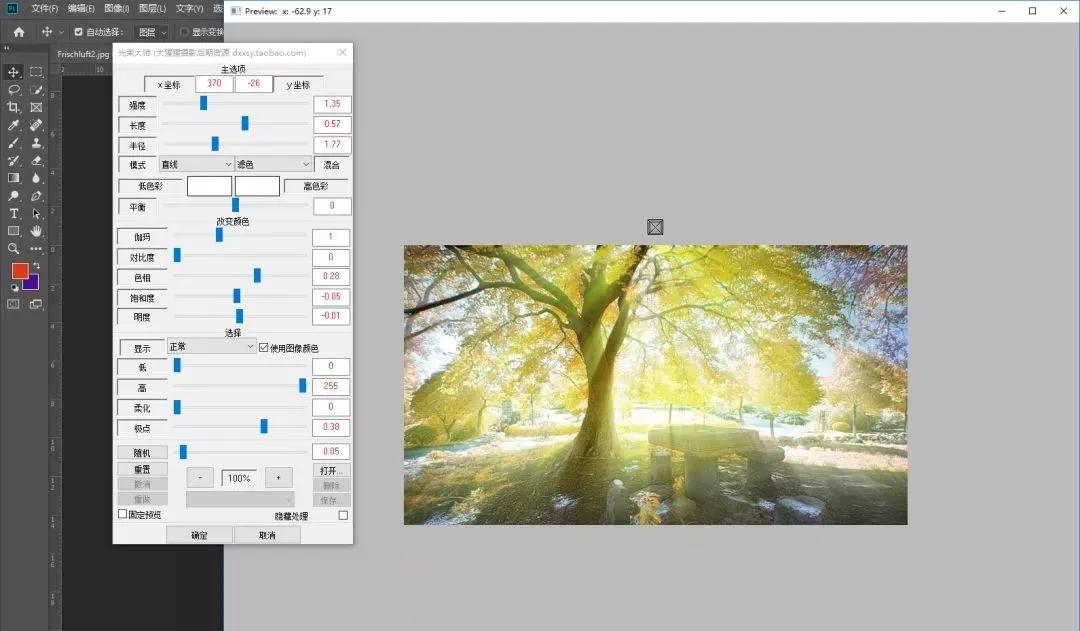
Task: Click the 确定 button
Action: coord(199,535)
